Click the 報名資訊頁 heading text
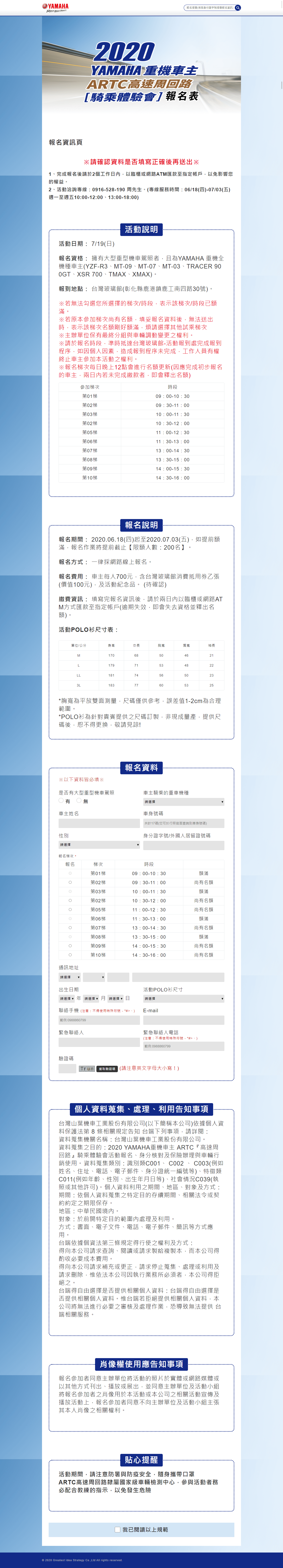283x1568 pixels. (66, 142)
